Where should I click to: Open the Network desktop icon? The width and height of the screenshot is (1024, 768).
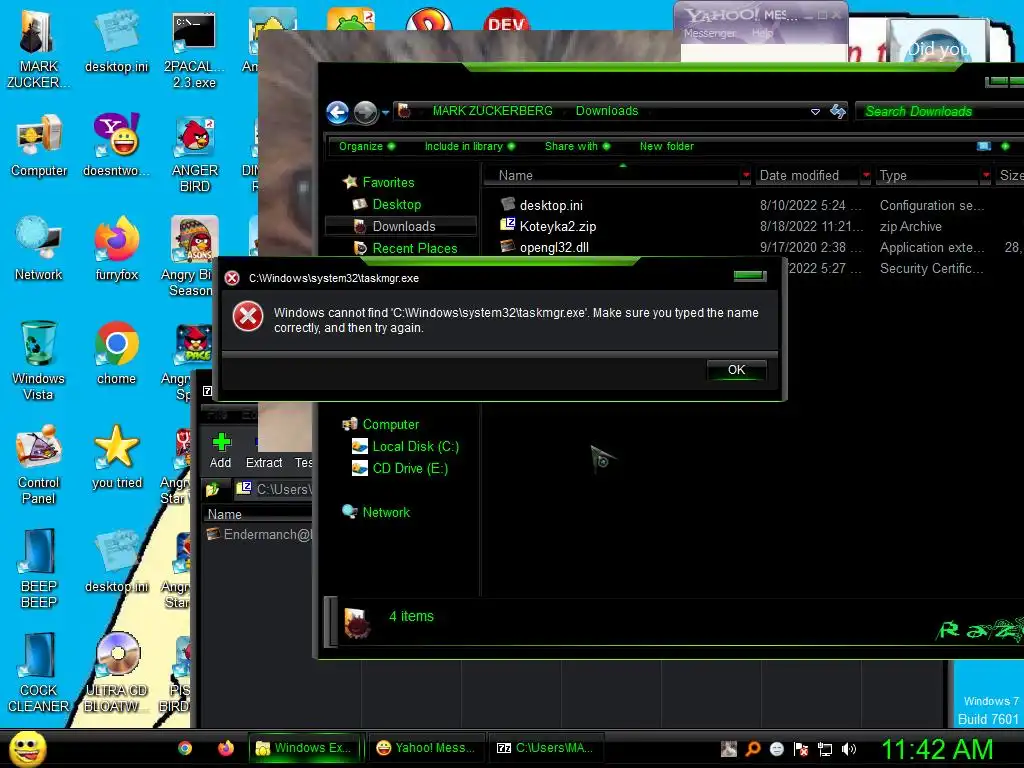pyautogui.click(x=39, y=249)
